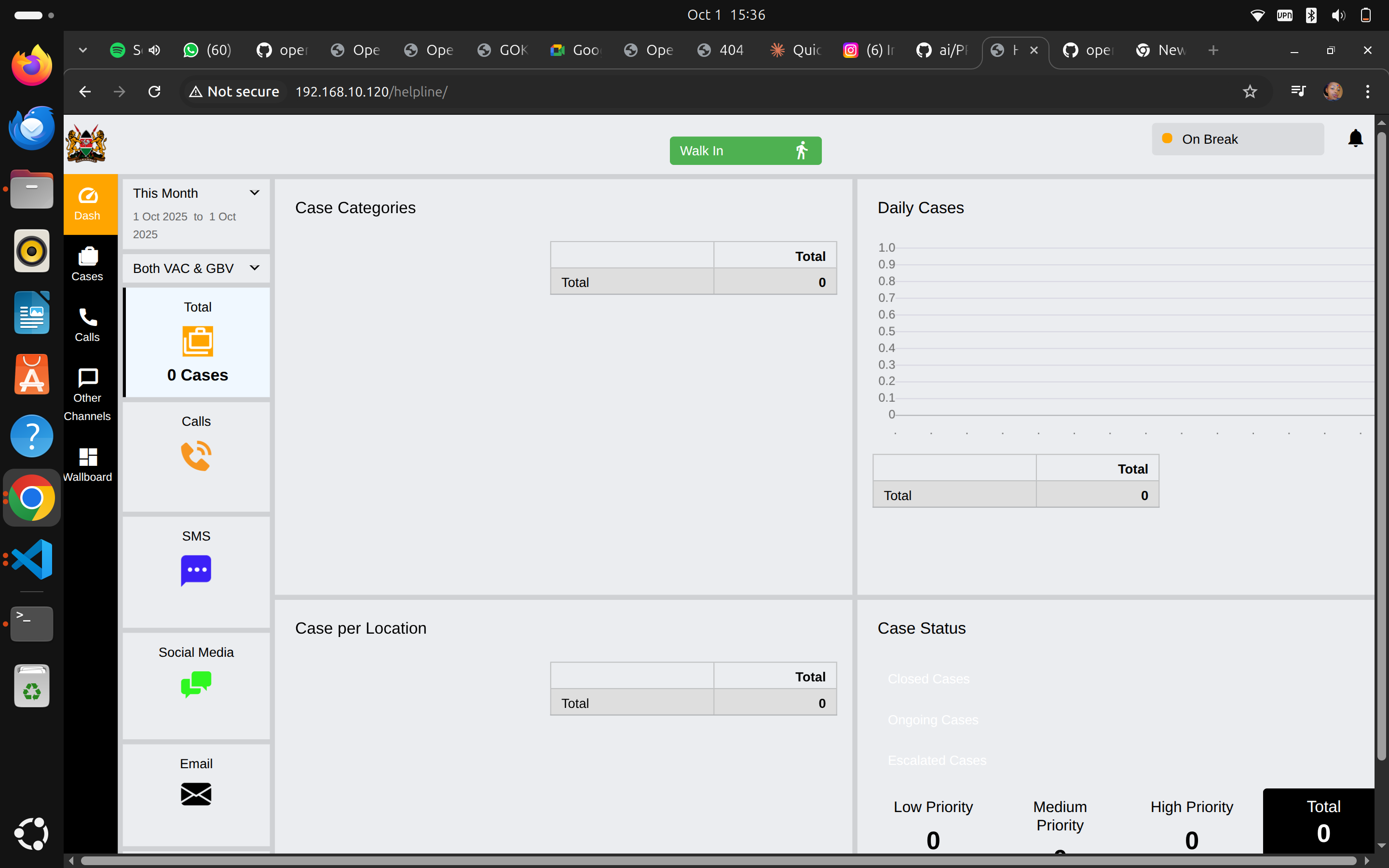Click the Email channel icon
This screenshot has width=1389, height=868.
196,794
